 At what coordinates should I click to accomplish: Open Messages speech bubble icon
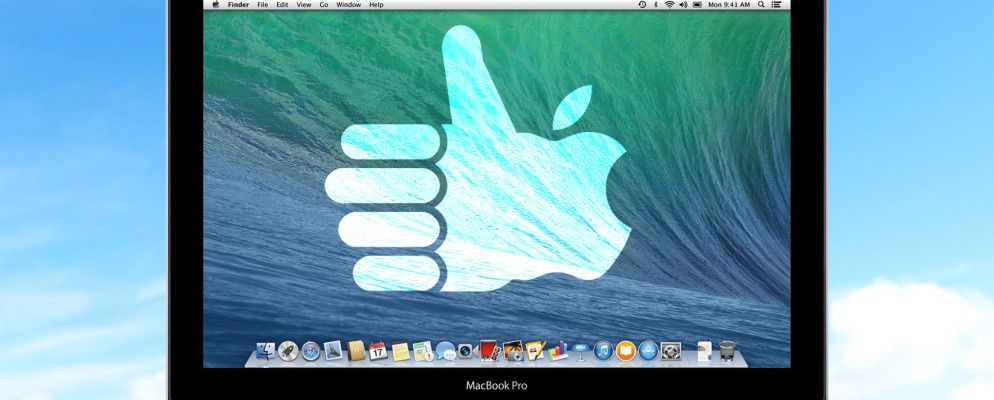[446, 351]
